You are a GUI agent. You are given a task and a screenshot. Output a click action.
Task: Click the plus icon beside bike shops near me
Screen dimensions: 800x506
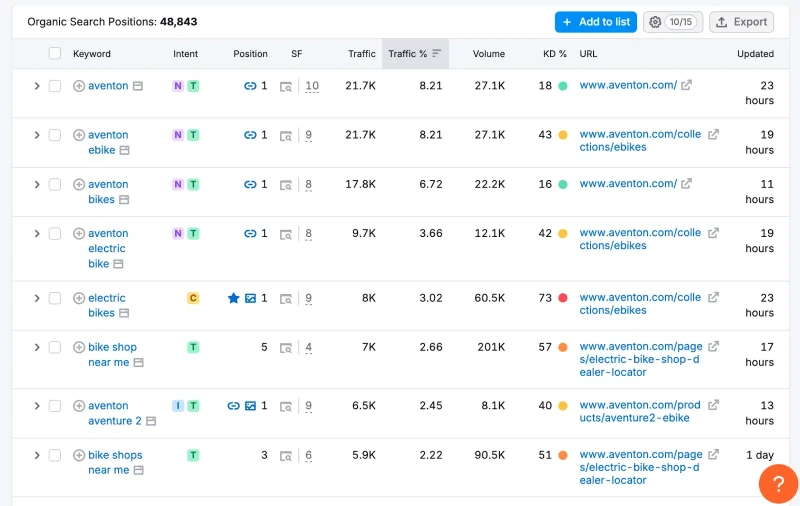coord(79,456)
